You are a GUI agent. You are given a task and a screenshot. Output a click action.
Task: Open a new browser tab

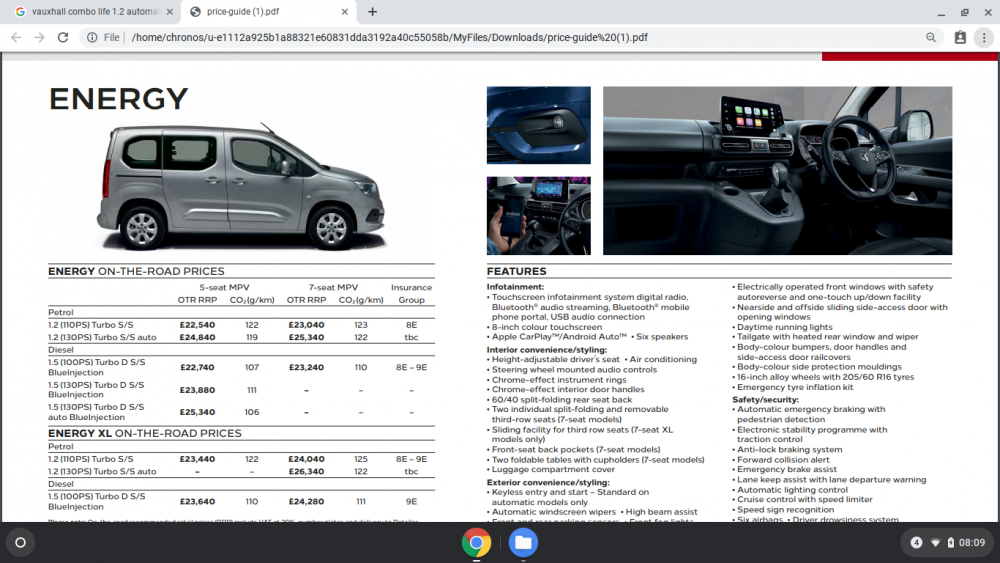[x=372, y=11]
